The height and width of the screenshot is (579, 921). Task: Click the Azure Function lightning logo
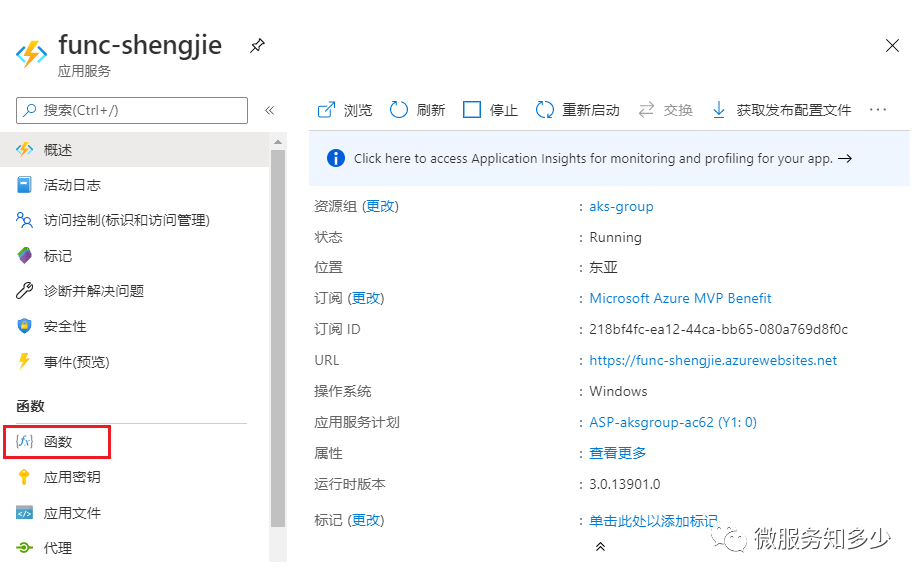pos(31,54)
